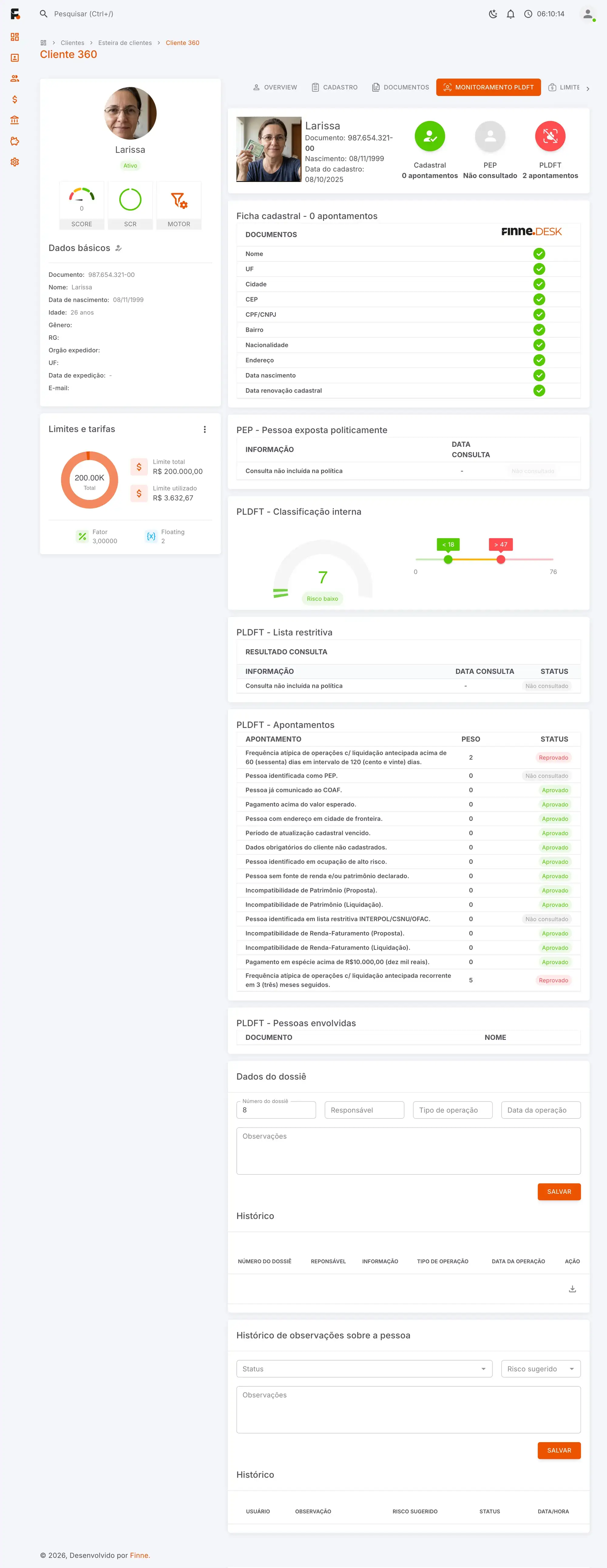The width and height of the screenshot is (607, 1568).
Task: Click the green Cadastral status circle
Action: (x=430, y=136)
